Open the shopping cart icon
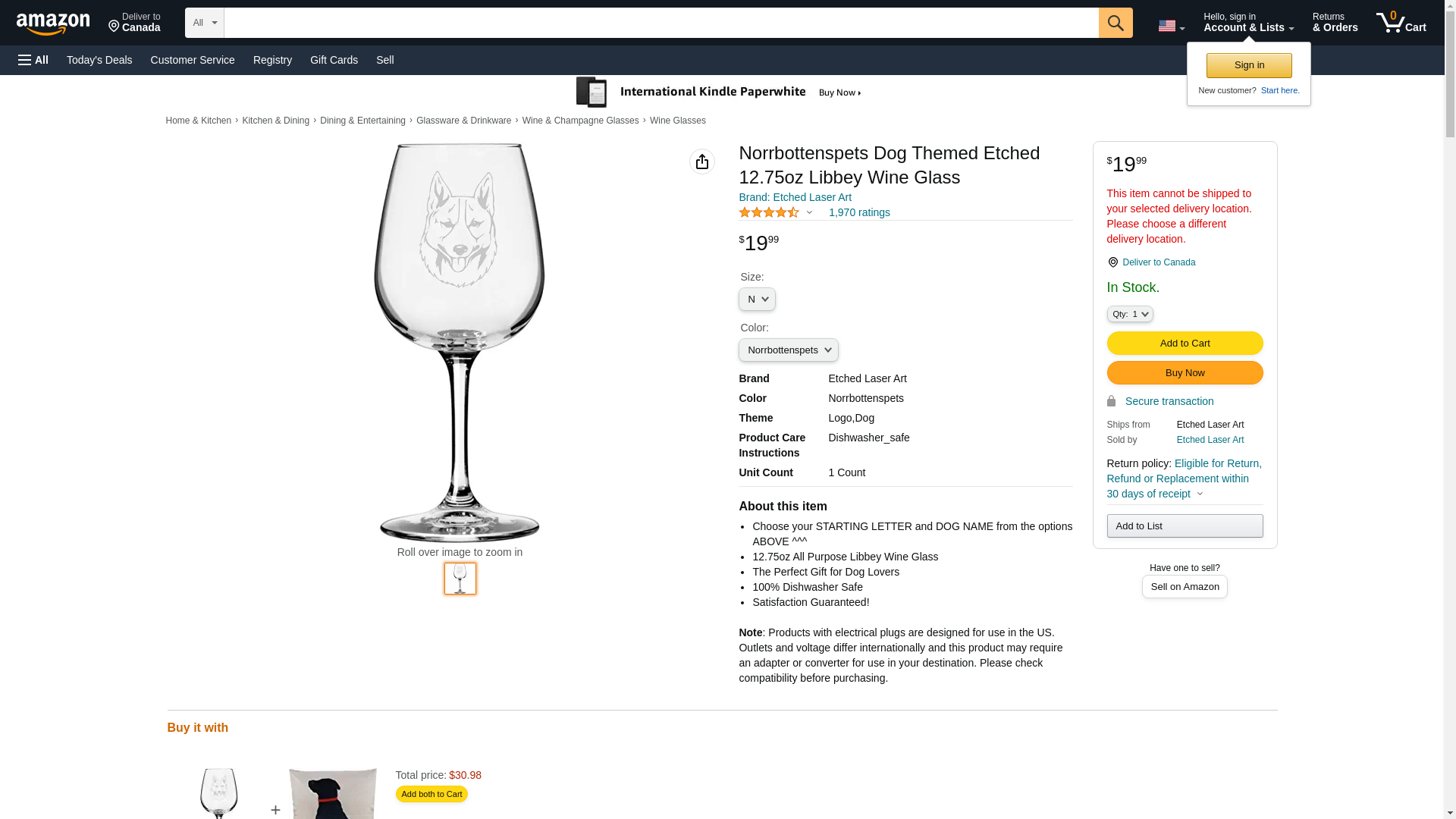 coord(1401,23)
